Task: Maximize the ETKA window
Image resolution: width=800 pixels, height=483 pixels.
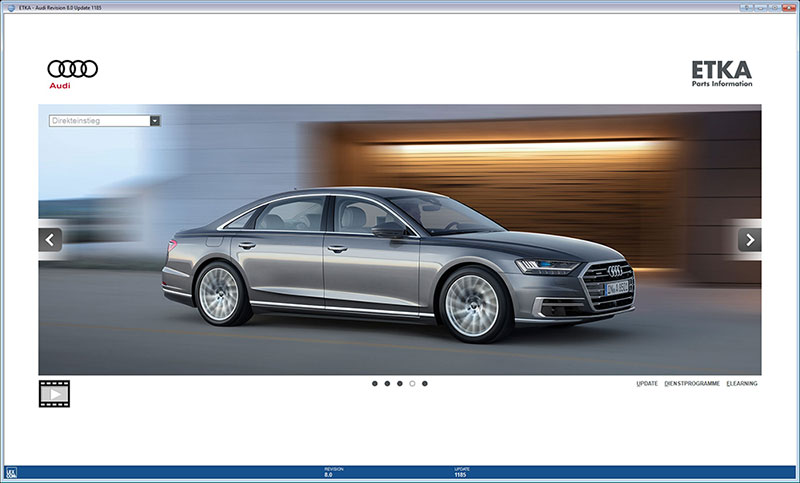Action: (774, 8)
